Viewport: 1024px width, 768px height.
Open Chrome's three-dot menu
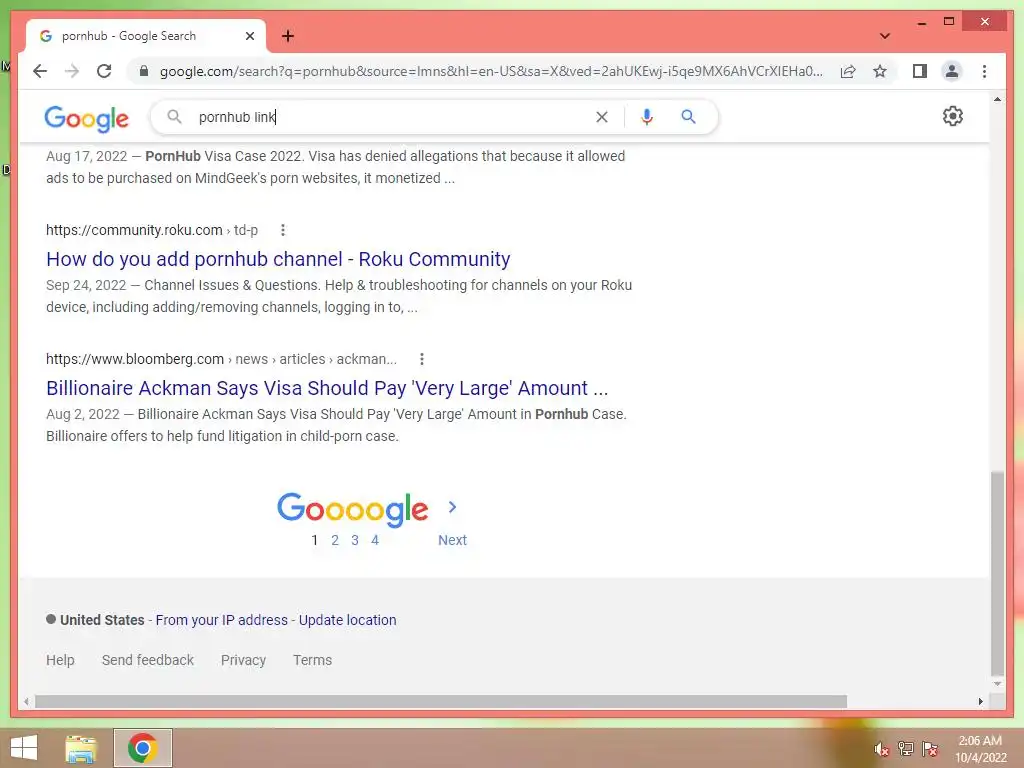pyautogui.click(x=984, y=71)
